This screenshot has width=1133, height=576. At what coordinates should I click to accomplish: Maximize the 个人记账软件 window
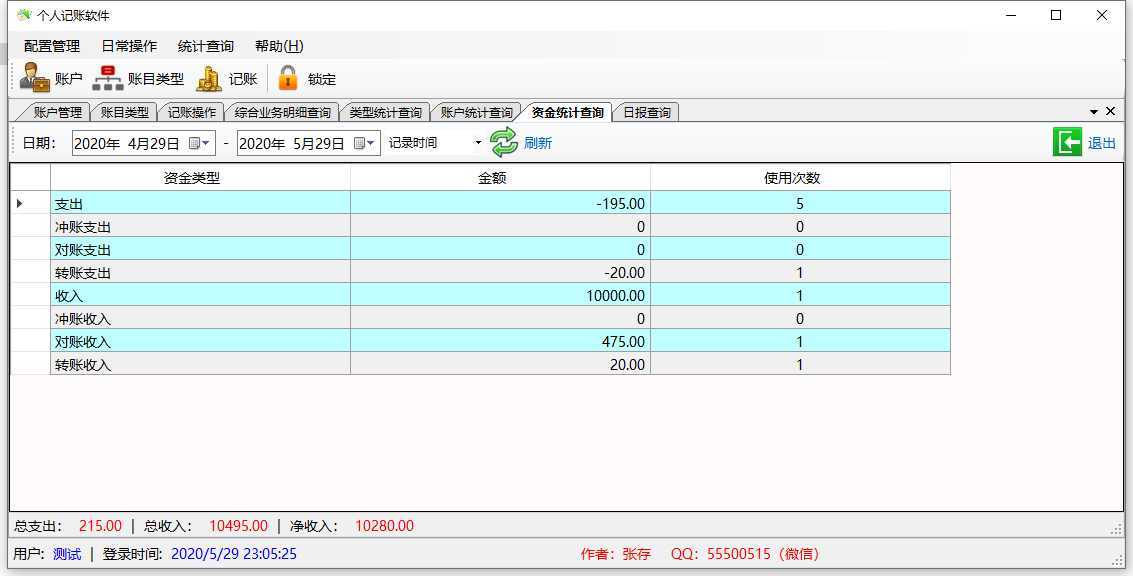[x=1056, y=15]
